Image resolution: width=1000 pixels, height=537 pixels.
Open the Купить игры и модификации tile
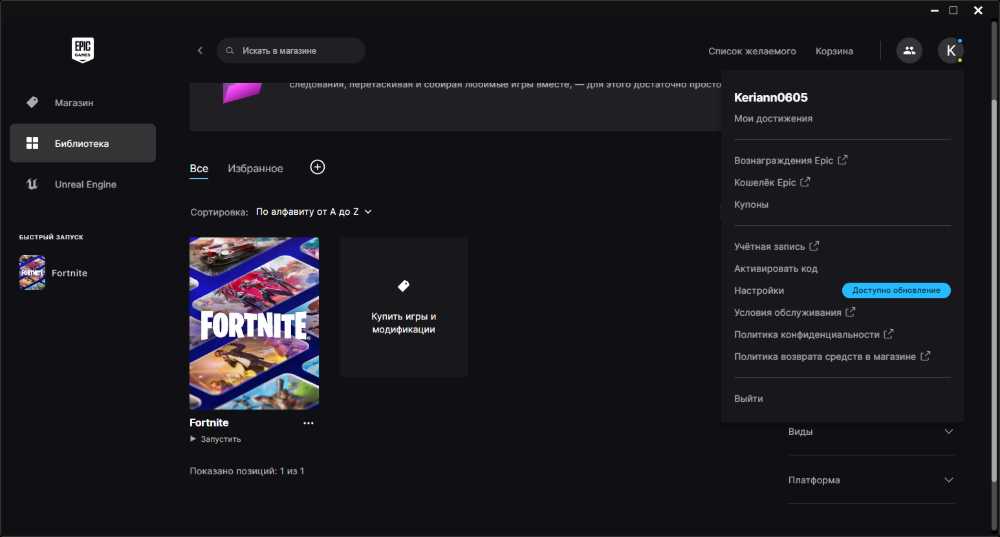404,306
